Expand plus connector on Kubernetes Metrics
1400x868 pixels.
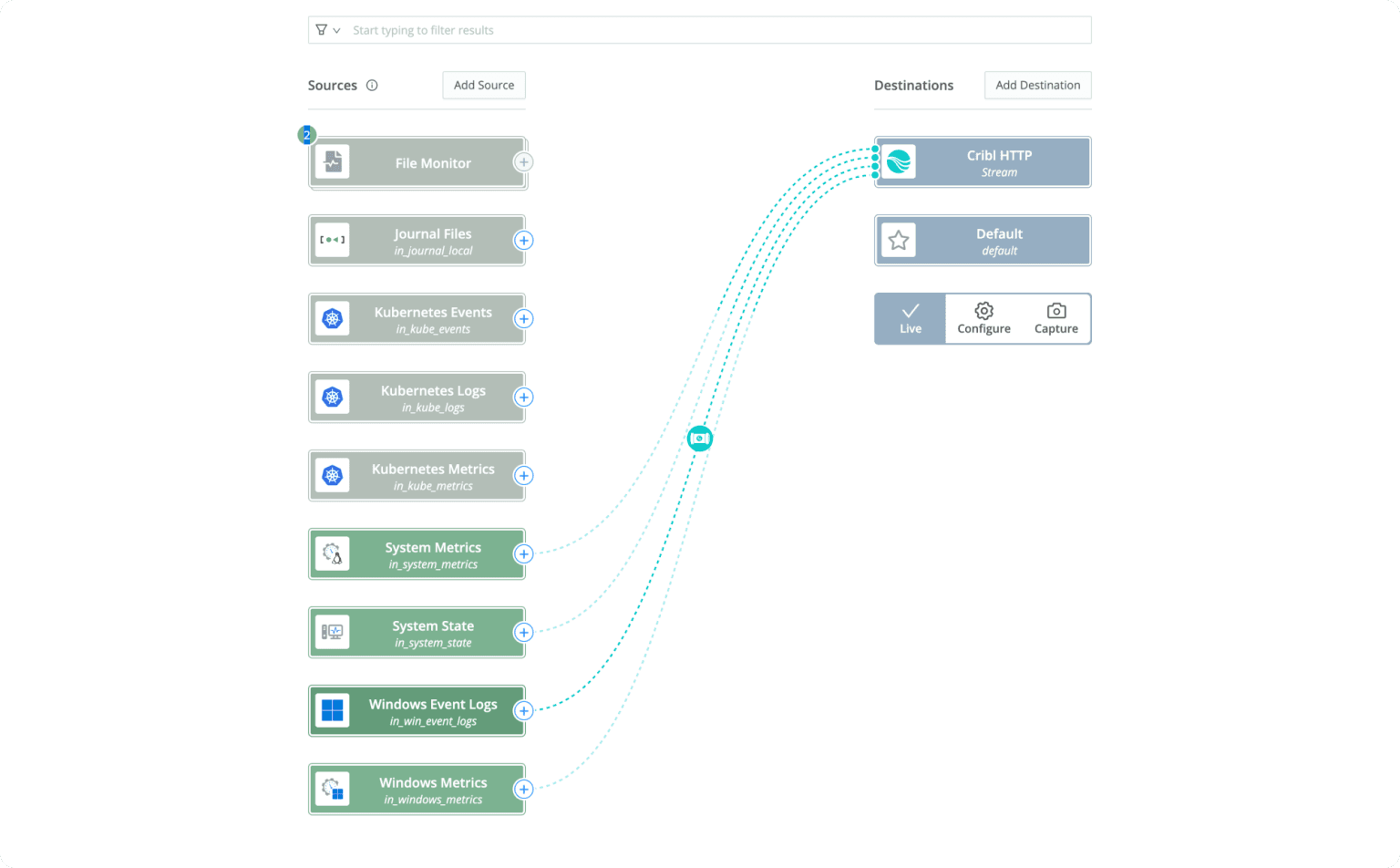pyautogui.click(x=524, y=476)
